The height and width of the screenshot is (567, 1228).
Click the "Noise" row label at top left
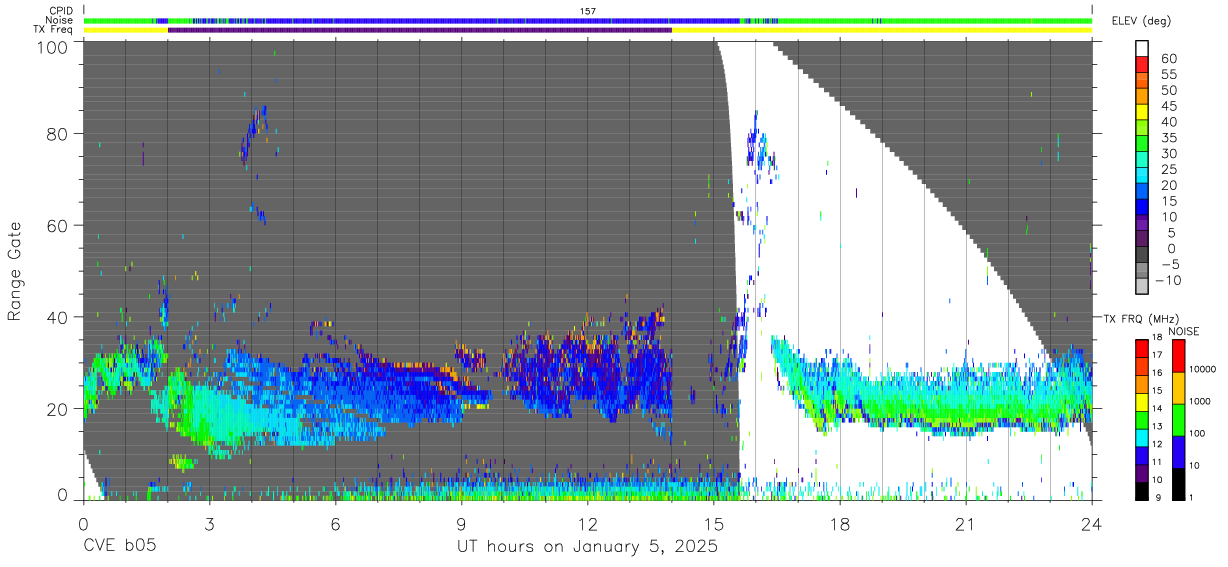pos(59,20)
